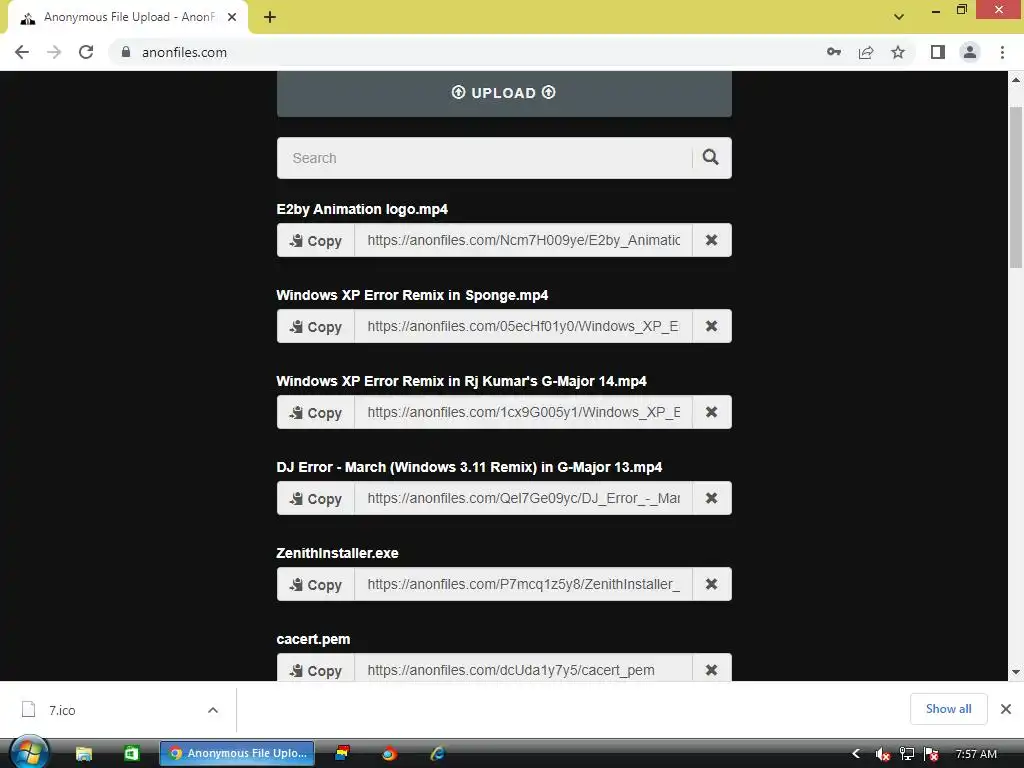Viewport: 1024px width, 768px height.
Task: Bookmark this tab with the star
Action: (898, 52)
